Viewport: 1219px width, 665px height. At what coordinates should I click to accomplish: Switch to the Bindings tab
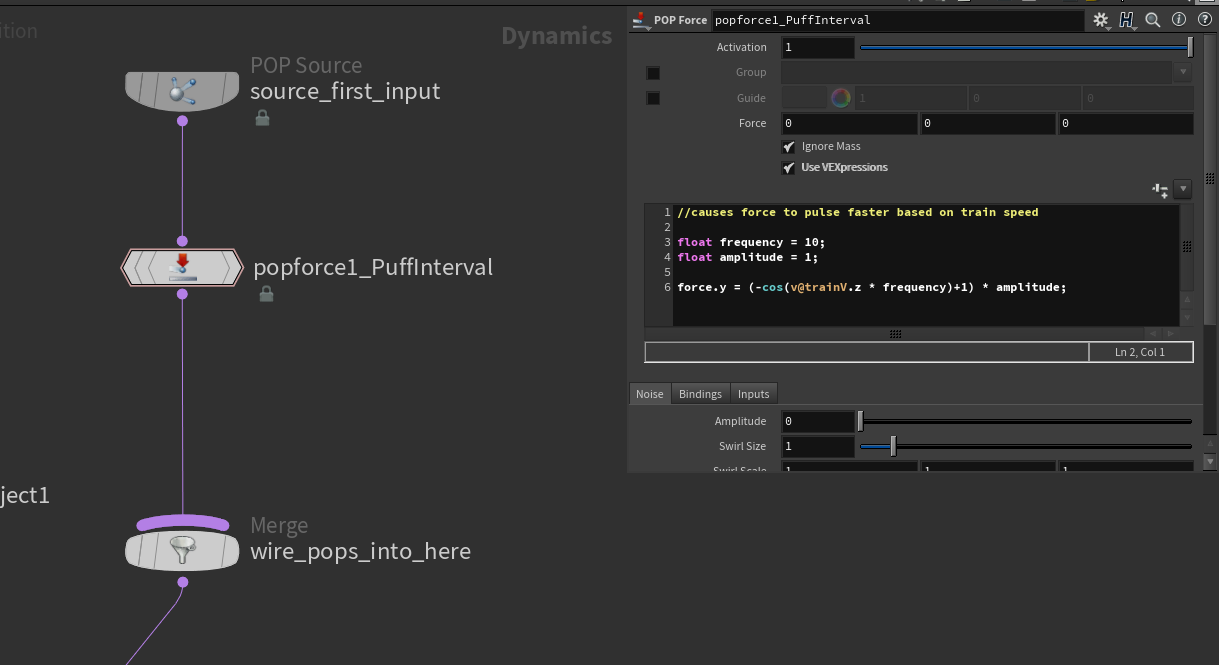700,394
